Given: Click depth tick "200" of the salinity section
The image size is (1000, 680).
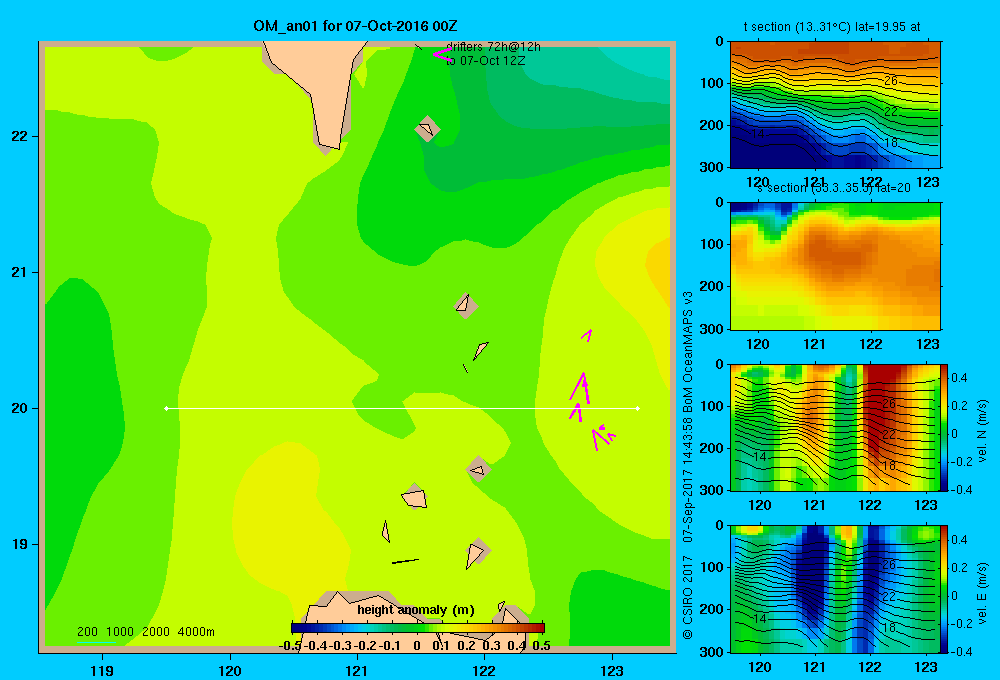Looking at the screenshot, I should coord(713,286).
